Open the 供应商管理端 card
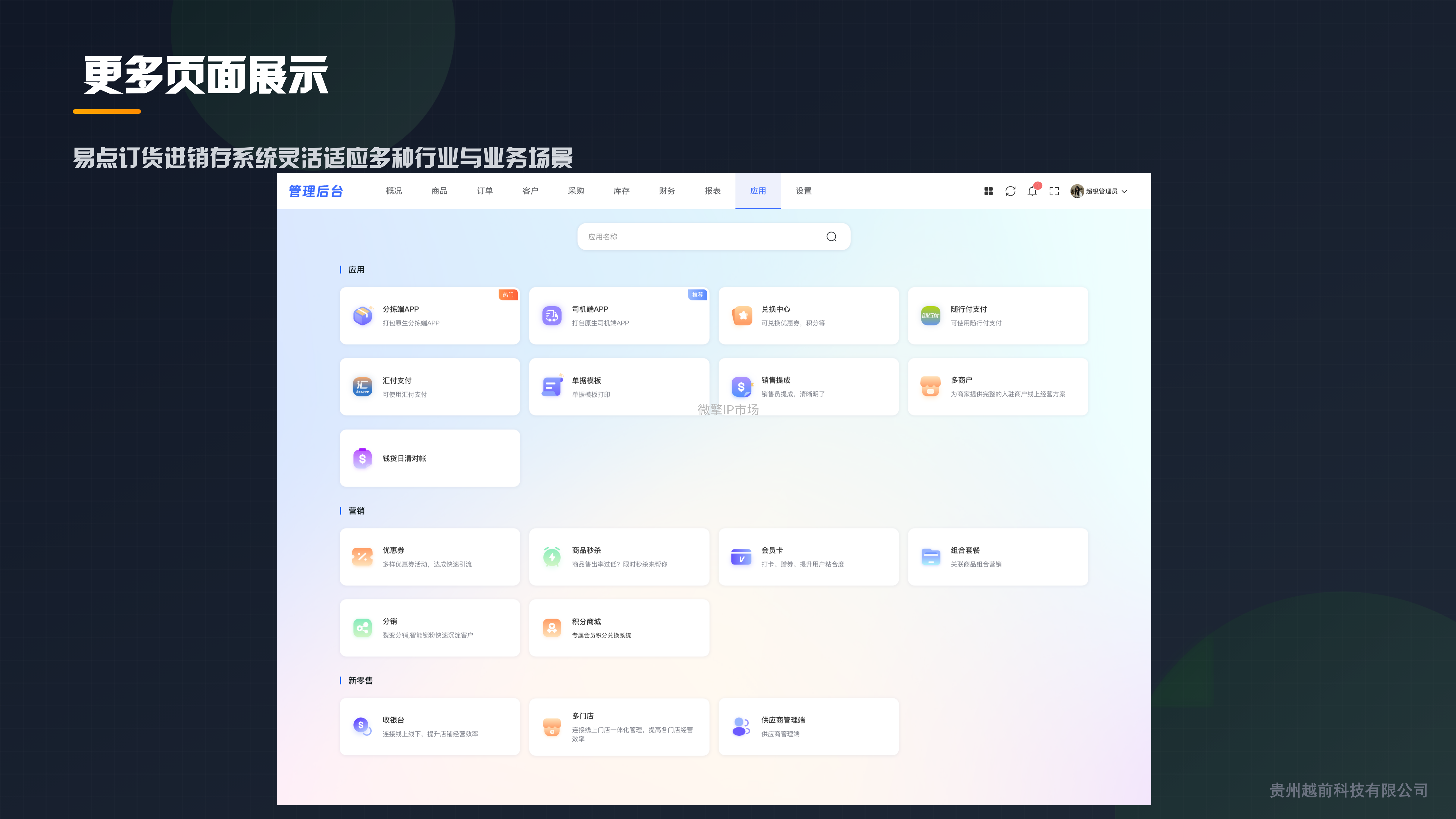1456x819 pixels. (808, 726)
